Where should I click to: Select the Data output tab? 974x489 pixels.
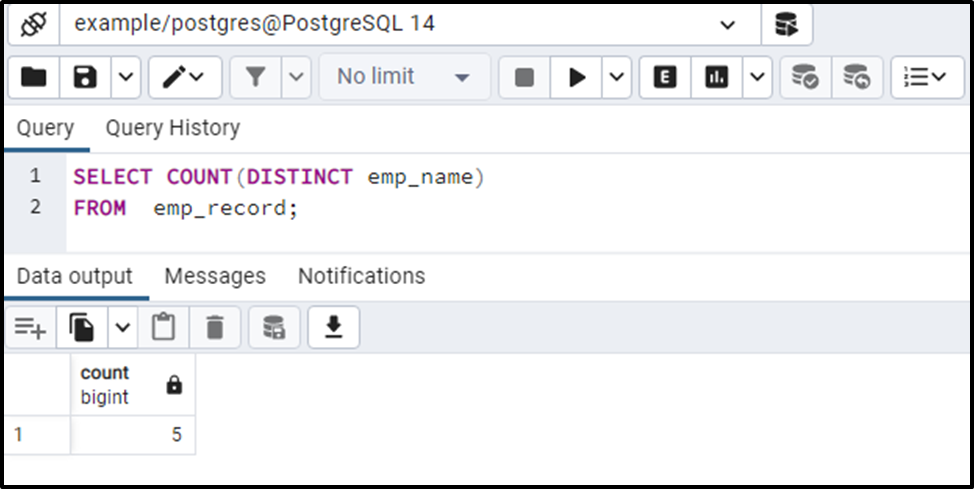pos(75,276)
